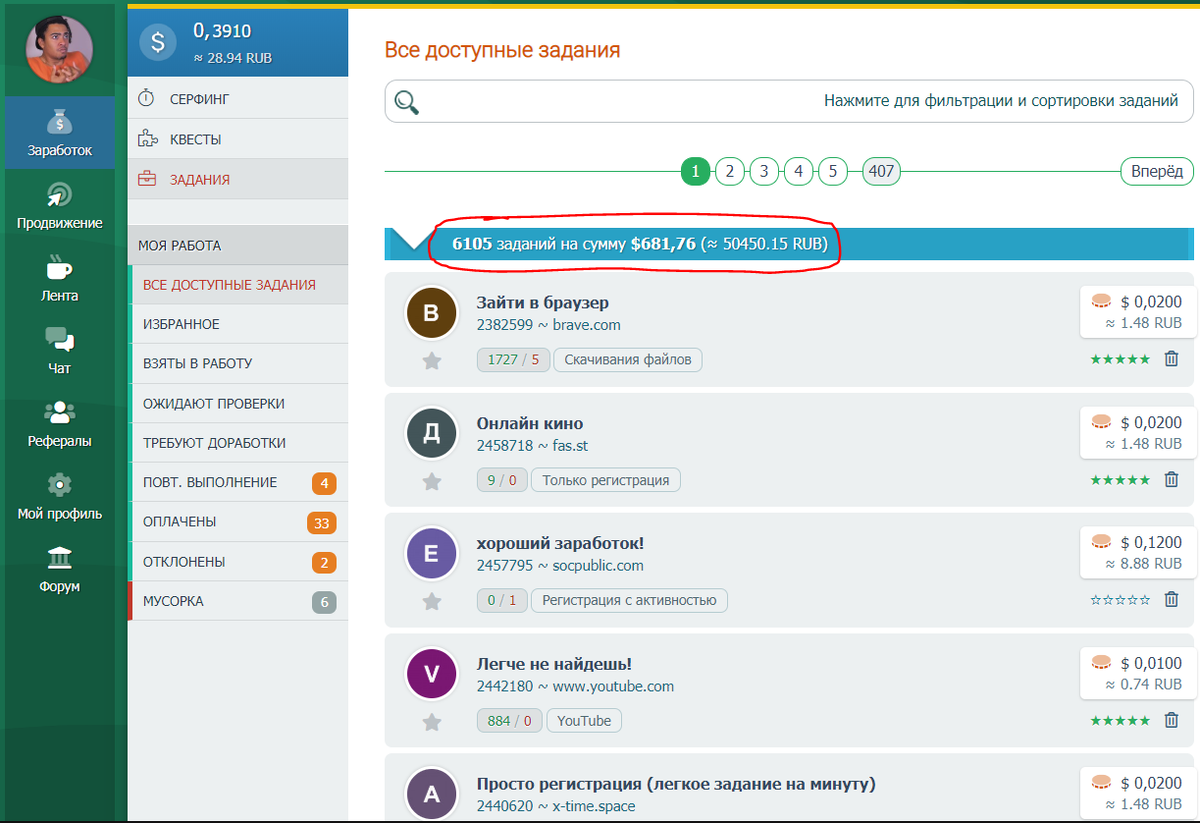Open МУСОРКА trash list
The image size is (1200, 823).
(x=238, y=601)
